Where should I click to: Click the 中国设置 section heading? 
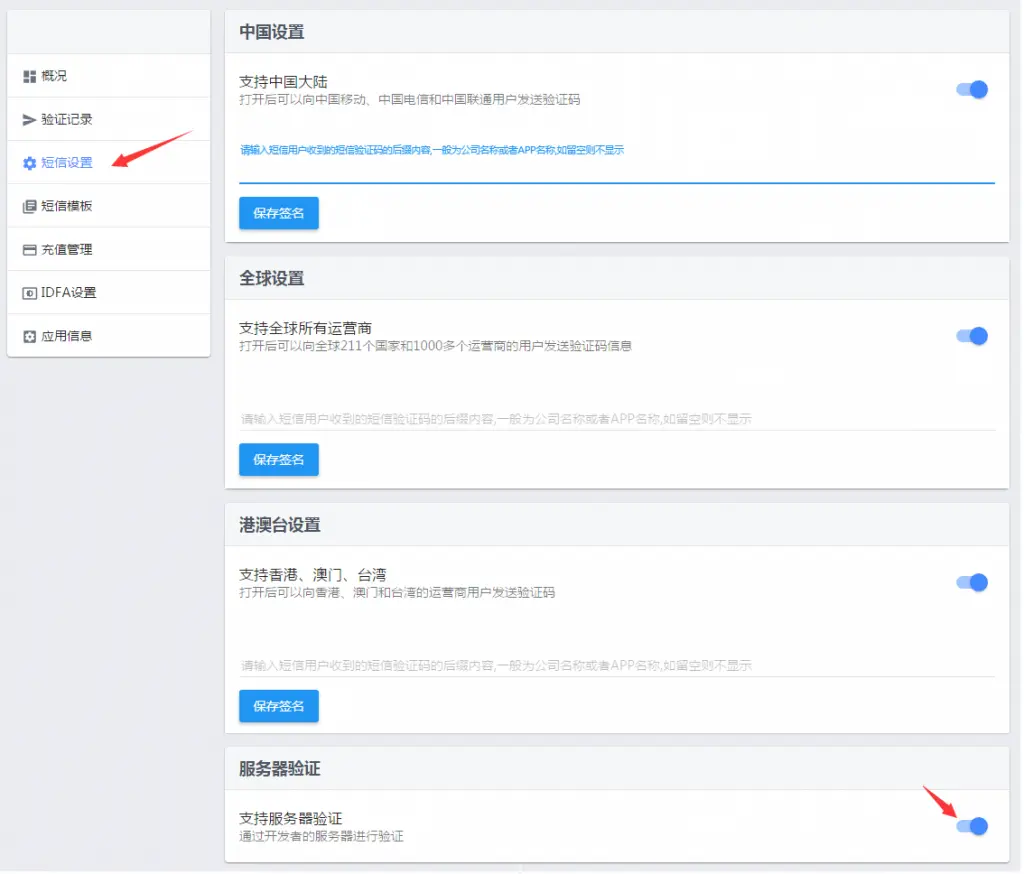(272, 32)
